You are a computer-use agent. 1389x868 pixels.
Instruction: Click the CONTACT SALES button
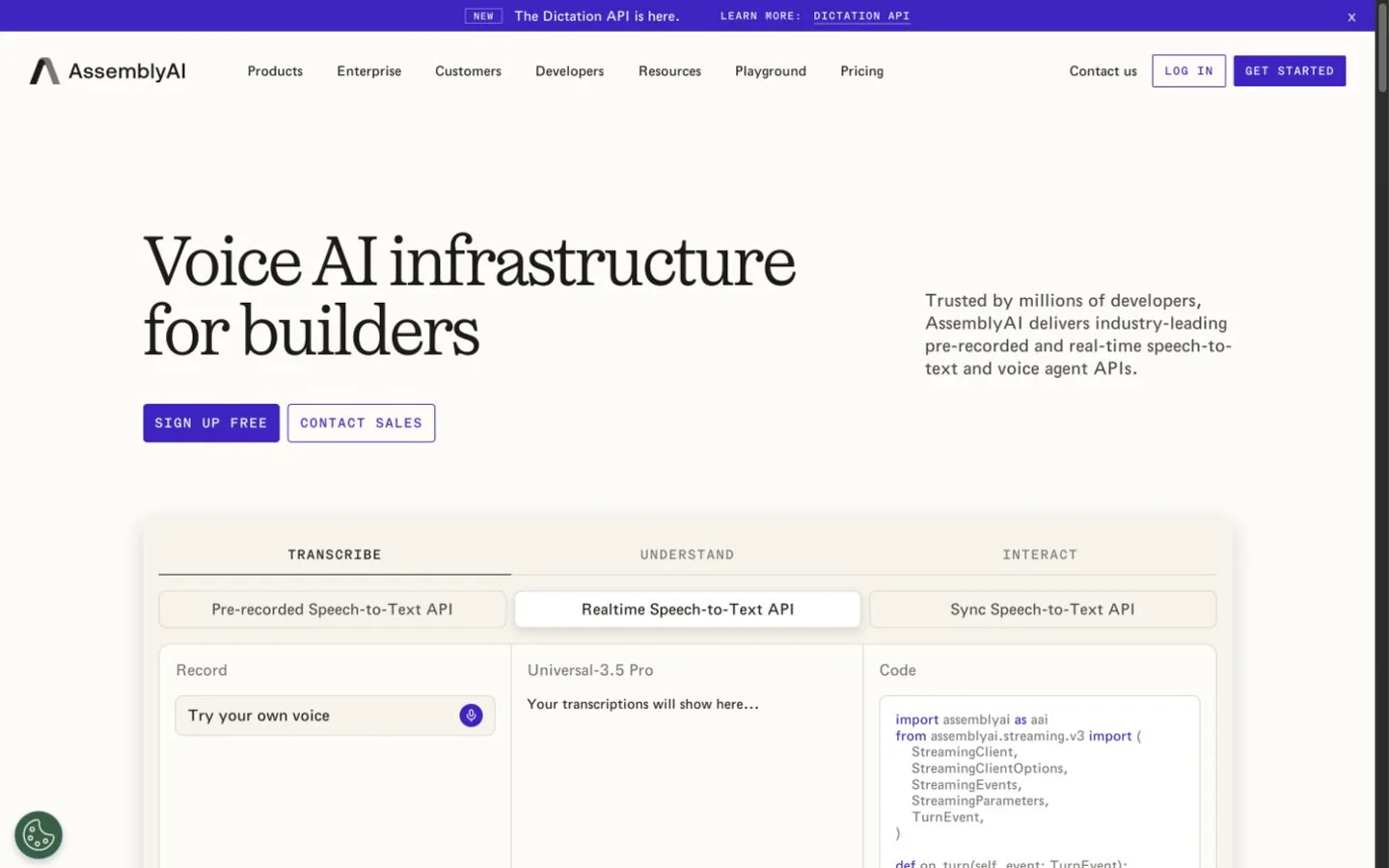pyautogui.click(x=361, y=423)
